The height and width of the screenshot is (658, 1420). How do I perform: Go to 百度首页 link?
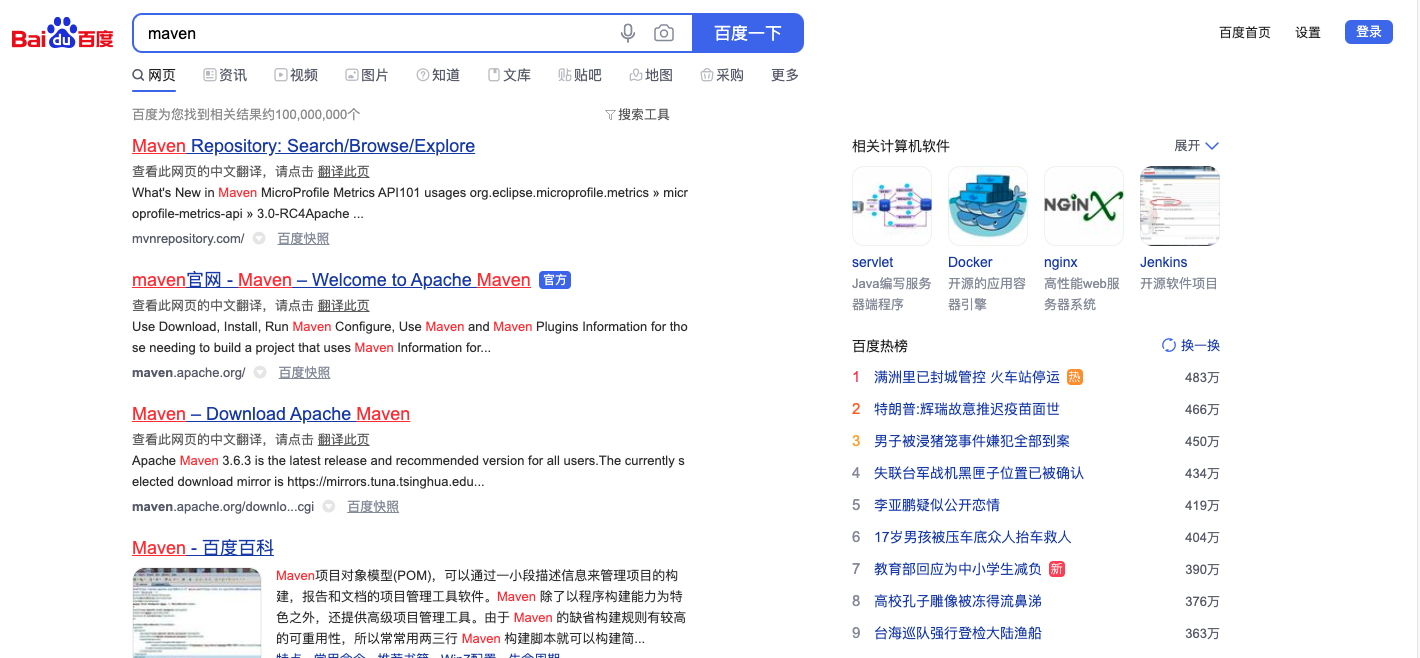tap(1245, 32)
